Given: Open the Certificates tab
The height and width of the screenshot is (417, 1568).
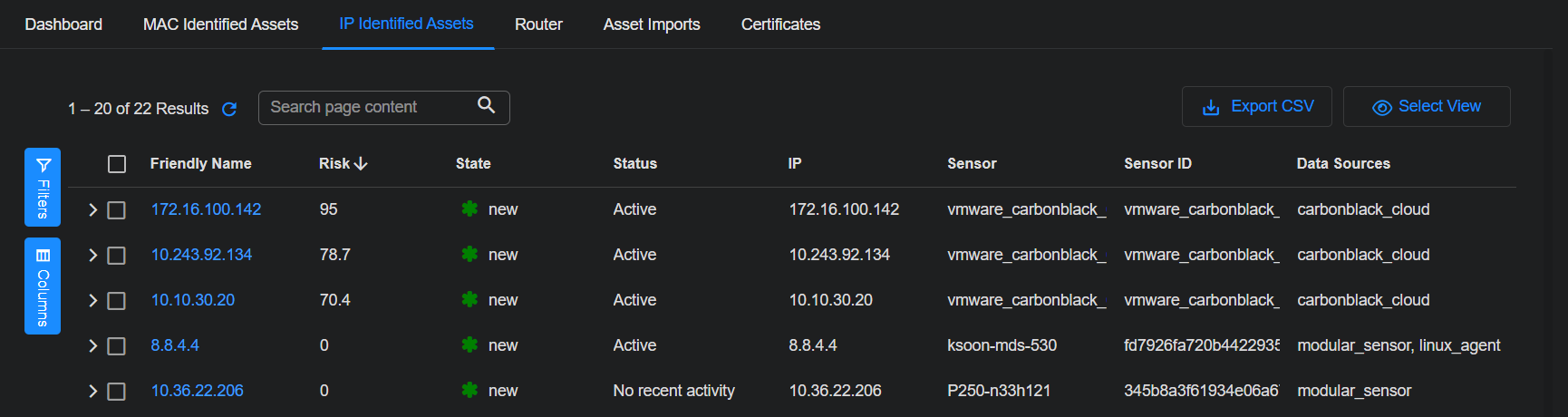Looking at the screenshot, I should click(780, 24).
